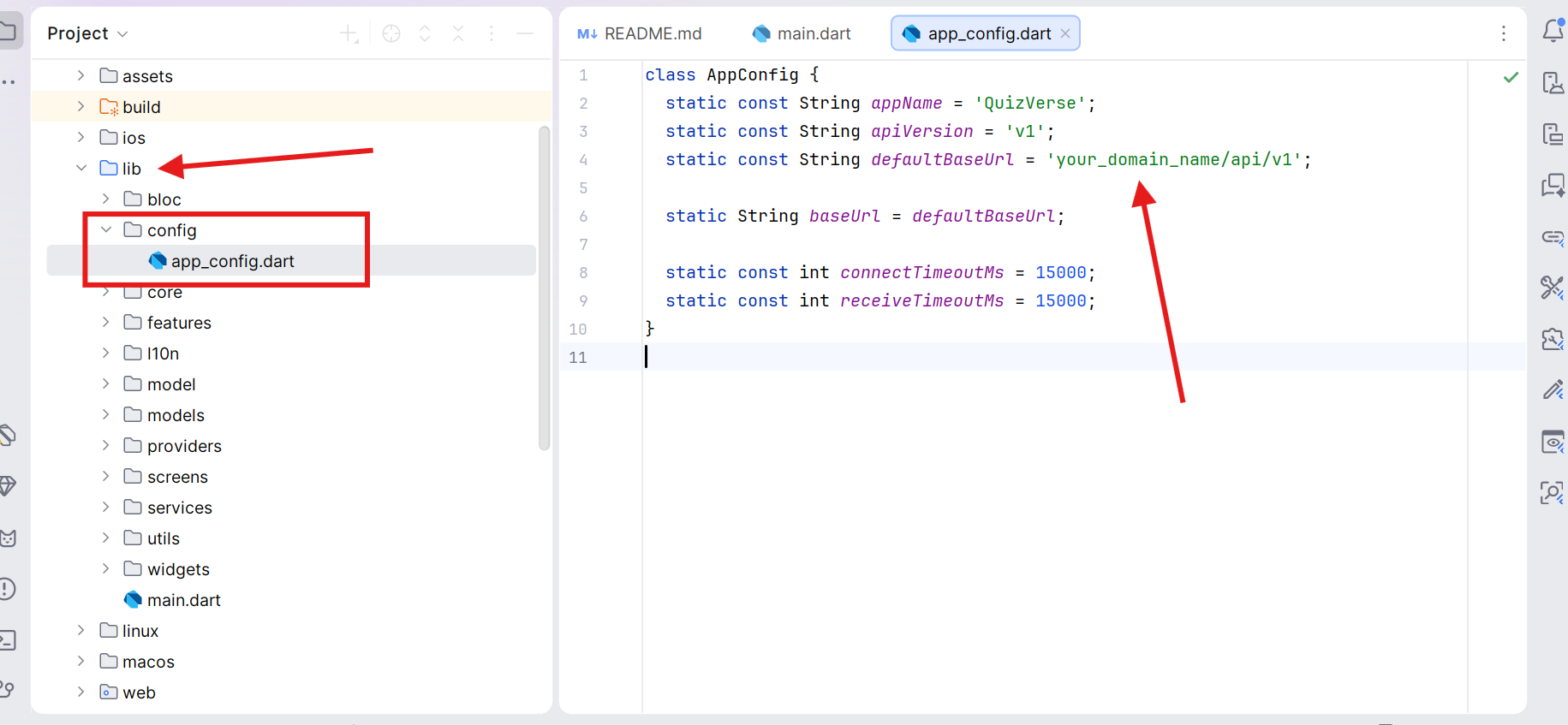Click the expand all icon in Project panel
1568x725 pixels.
coord(425,33)
